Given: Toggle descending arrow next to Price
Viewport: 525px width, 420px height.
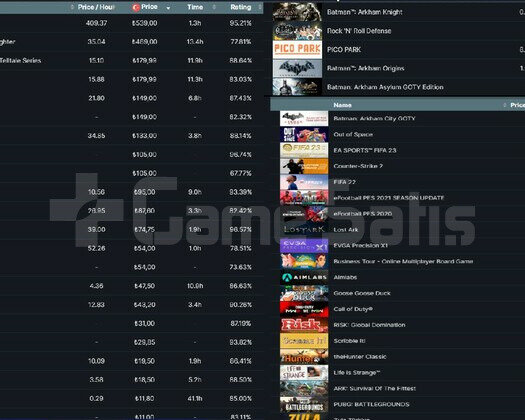Looking at the screenshot, I should pos(168,8).
